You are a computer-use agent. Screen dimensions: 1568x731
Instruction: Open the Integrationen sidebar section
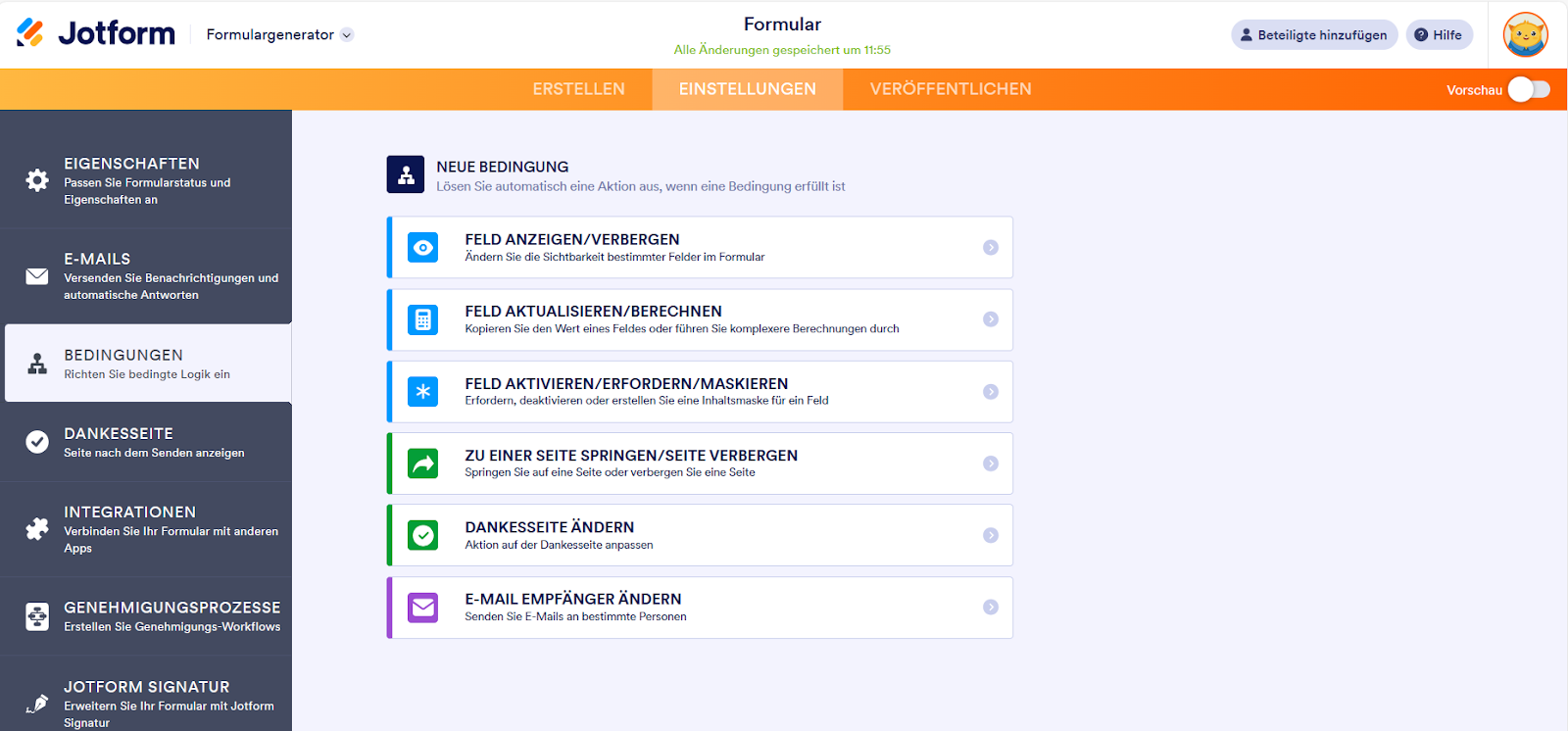pyautogui.click(x=147, y=529)
